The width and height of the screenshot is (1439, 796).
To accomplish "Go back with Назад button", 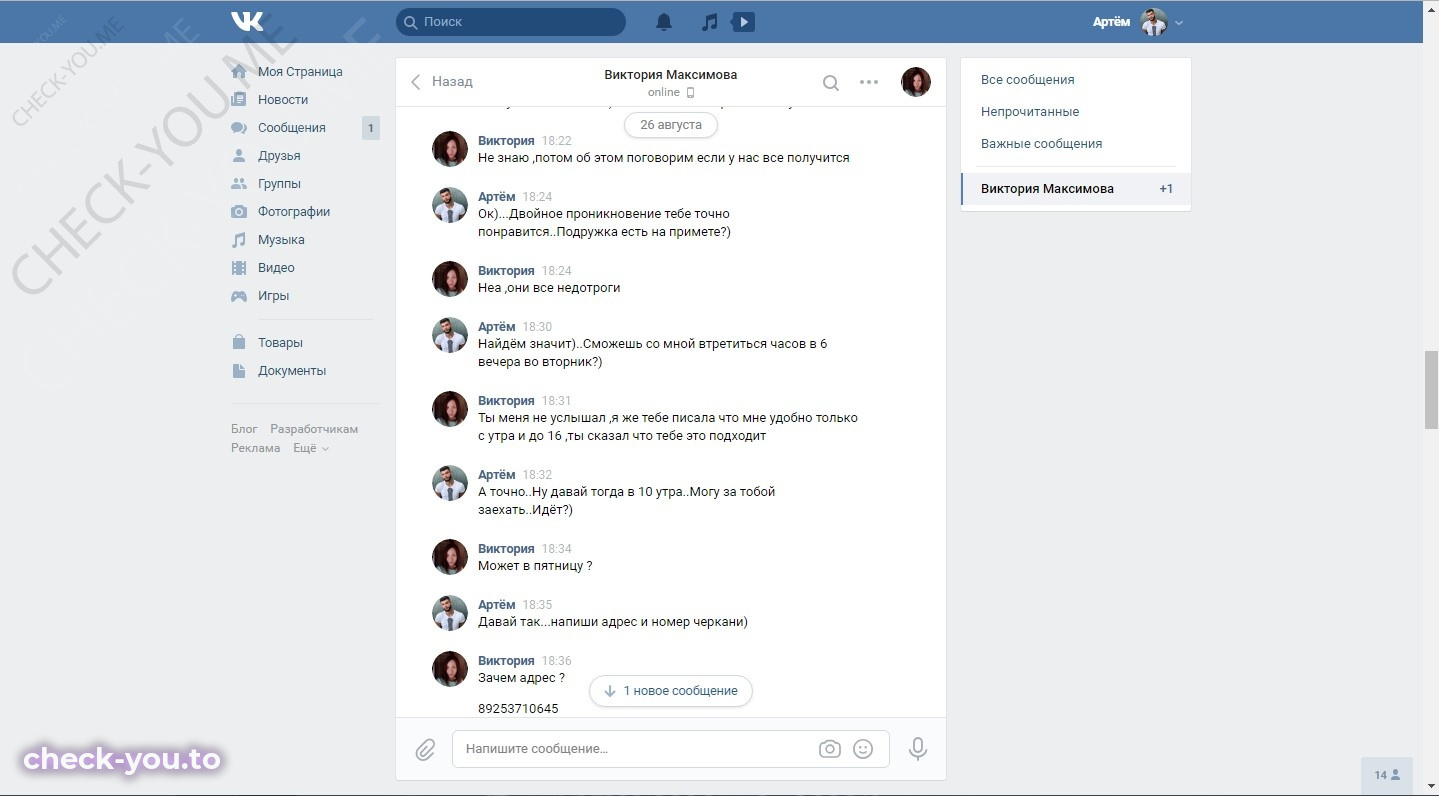I will (x=441, y=82).
